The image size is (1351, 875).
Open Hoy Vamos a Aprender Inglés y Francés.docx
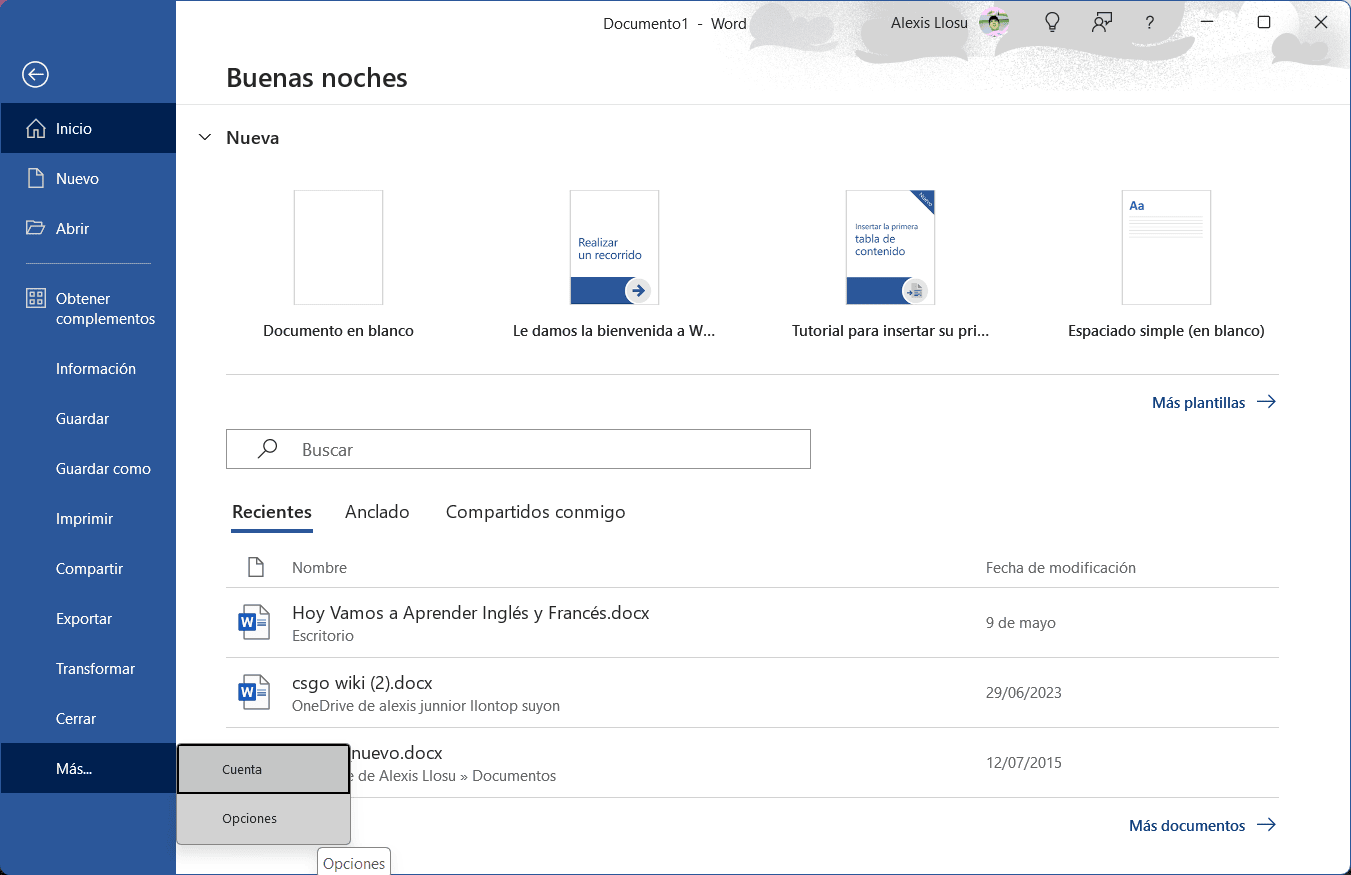tap(752, 622)
